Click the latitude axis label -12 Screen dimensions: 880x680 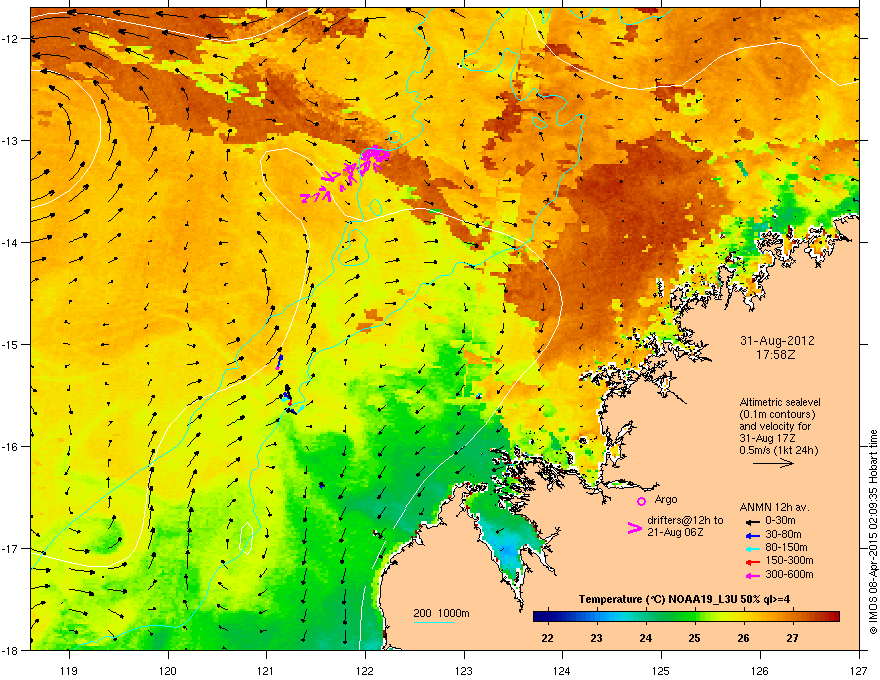click(x=11, y=38)
